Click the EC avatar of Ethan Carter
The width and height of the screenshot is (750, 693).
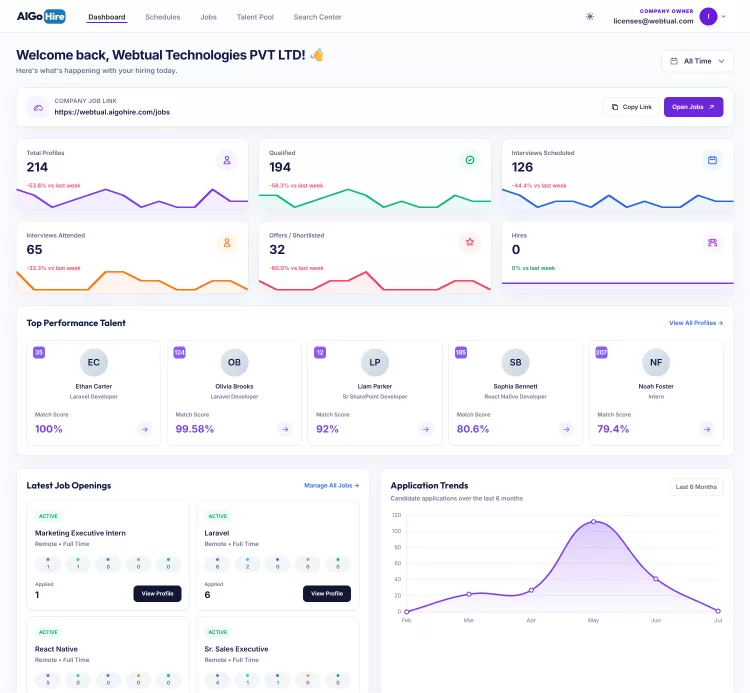94,363
